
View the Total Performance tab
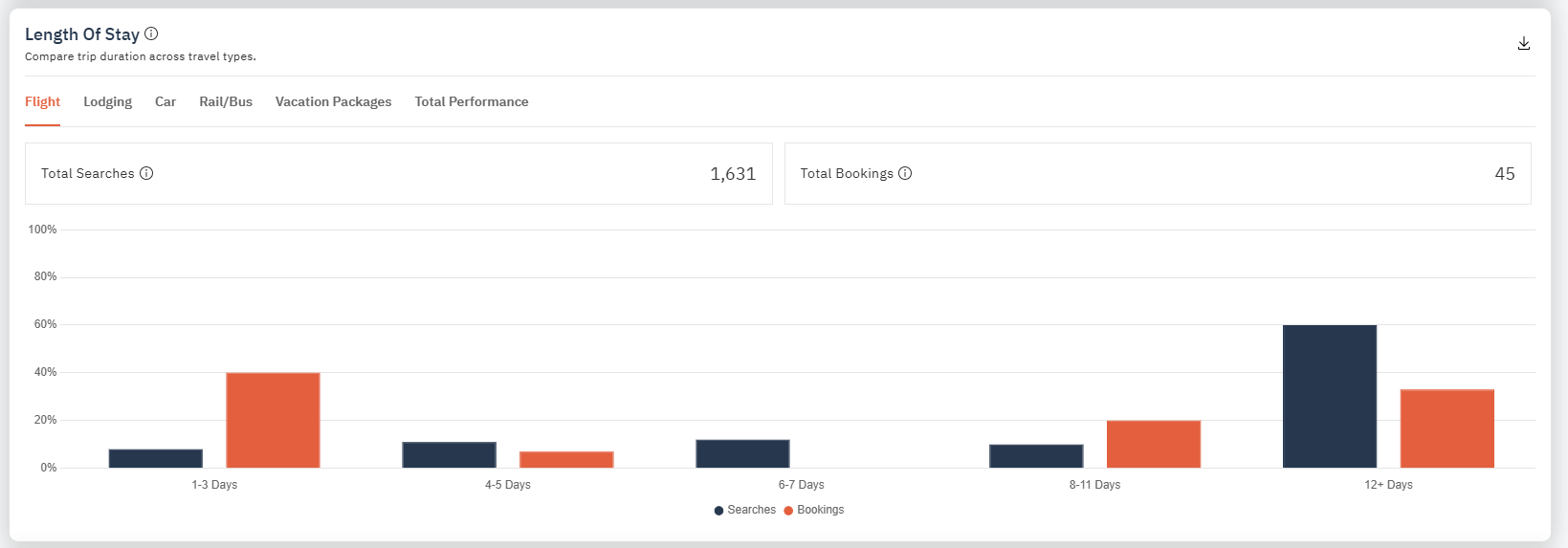471,101
